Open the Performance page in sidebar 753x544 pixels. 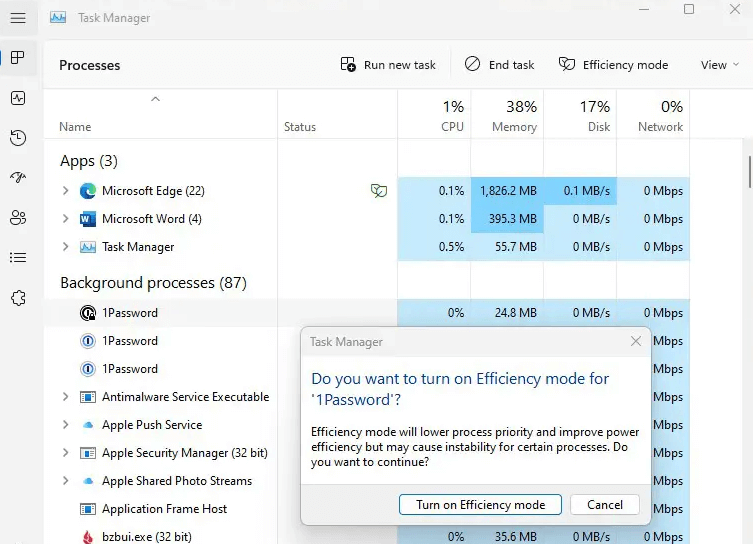[17, 98]
